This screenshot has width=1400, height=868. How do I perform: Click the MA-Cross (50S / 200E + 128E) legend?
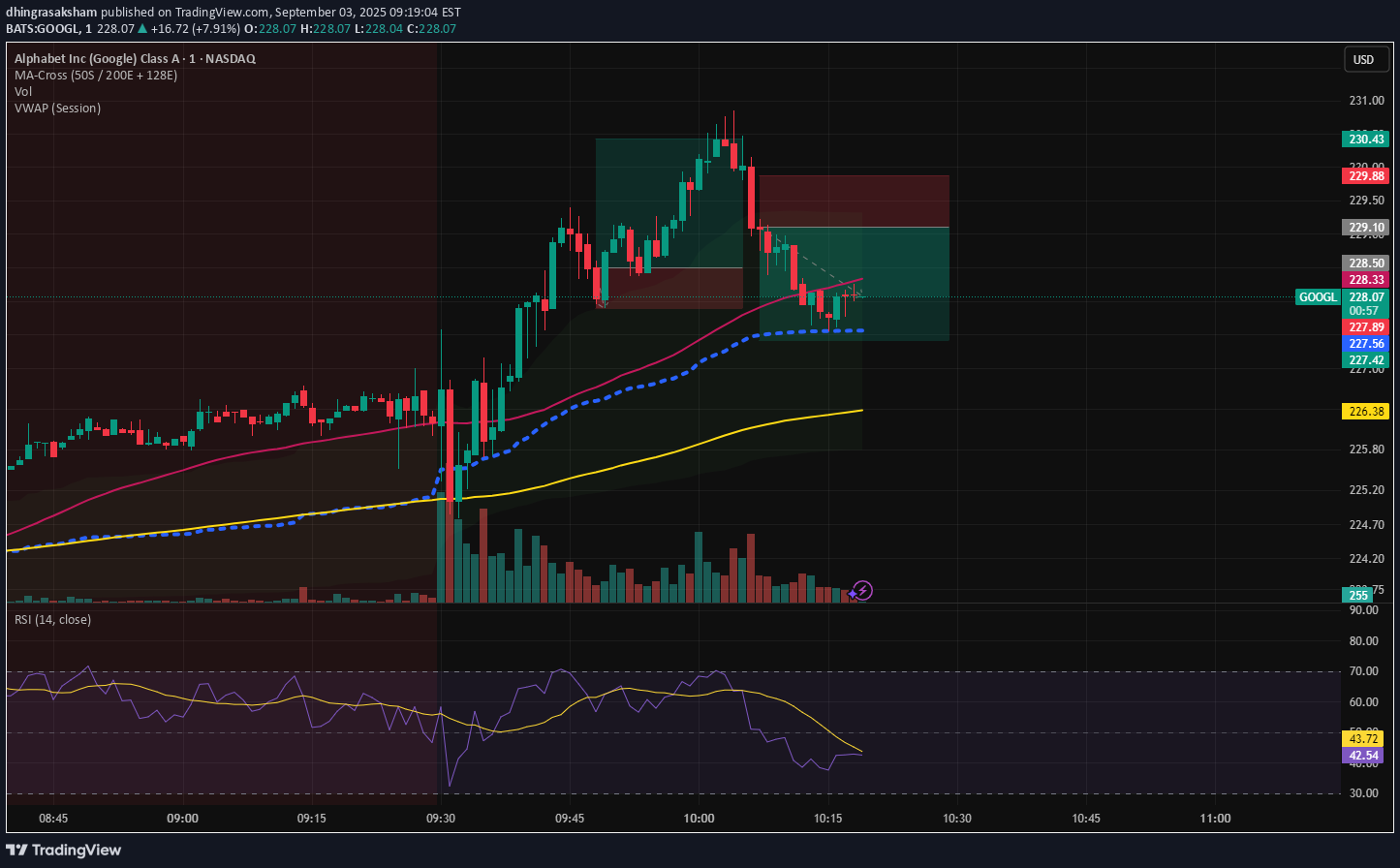point(96,75)
